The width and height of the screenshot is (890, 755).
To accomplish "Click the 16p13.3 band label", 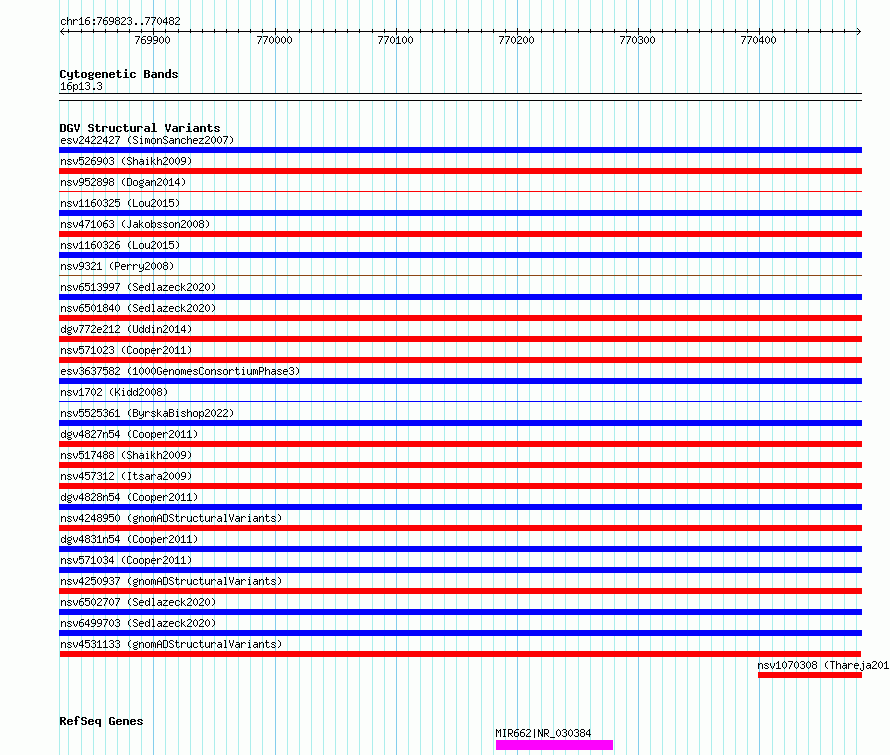I will coord(81,86).
